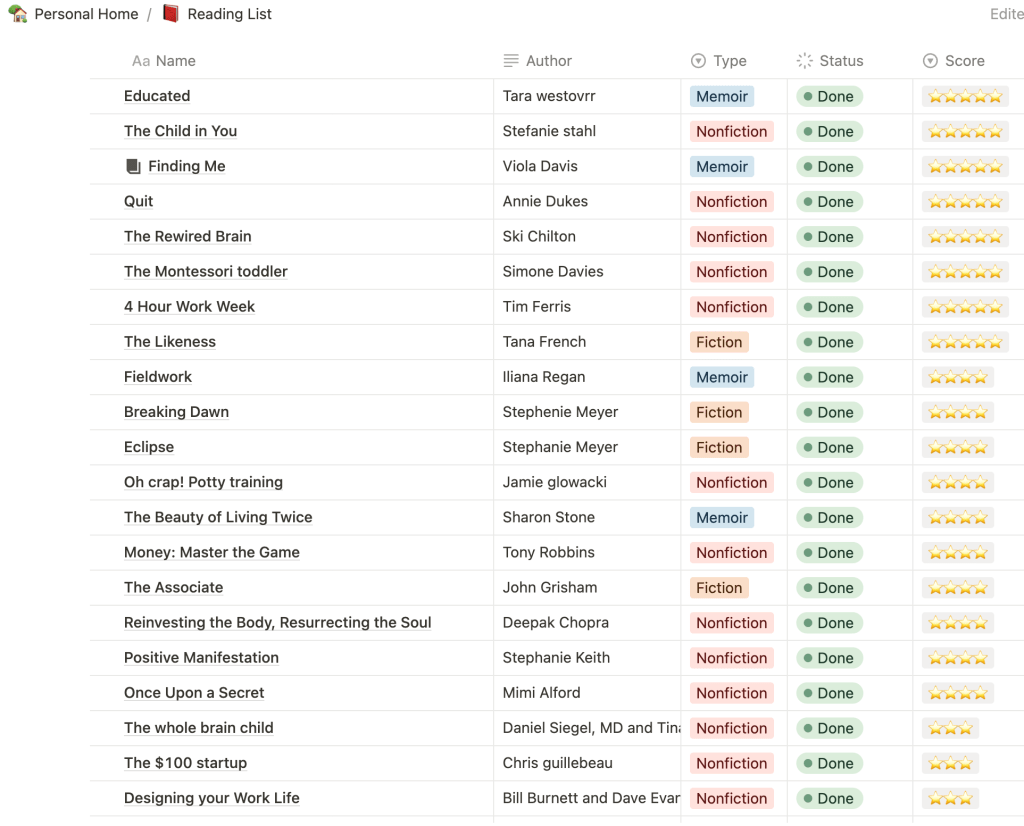Screen dimensions: 1024x826
Task: Open The Rewired Brain page
Action: [188, 237]
